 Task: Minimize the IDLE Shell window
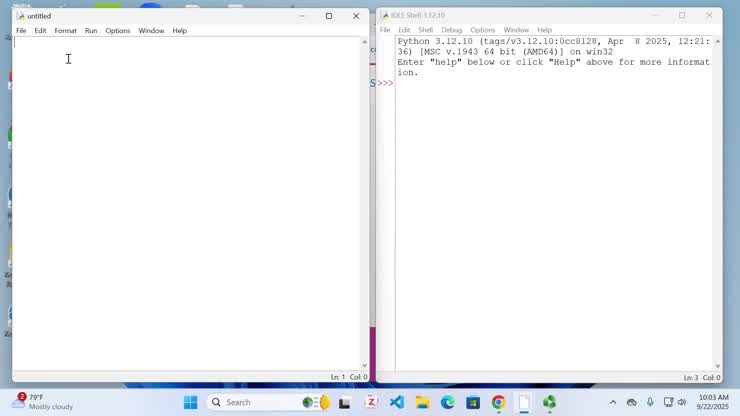point(655,15)
